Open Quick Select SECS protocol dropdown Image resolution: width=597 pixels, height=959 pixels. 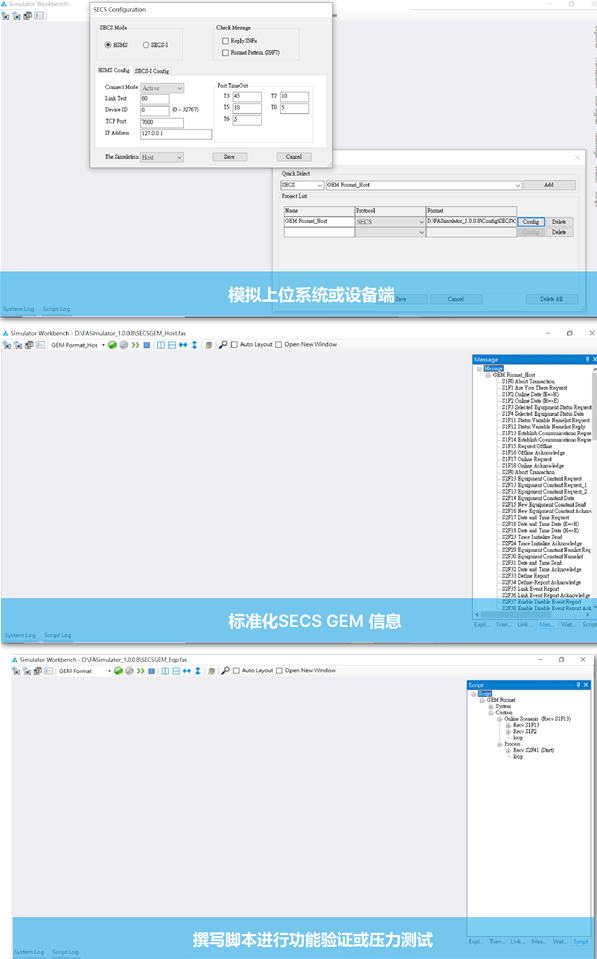point(302,185)
